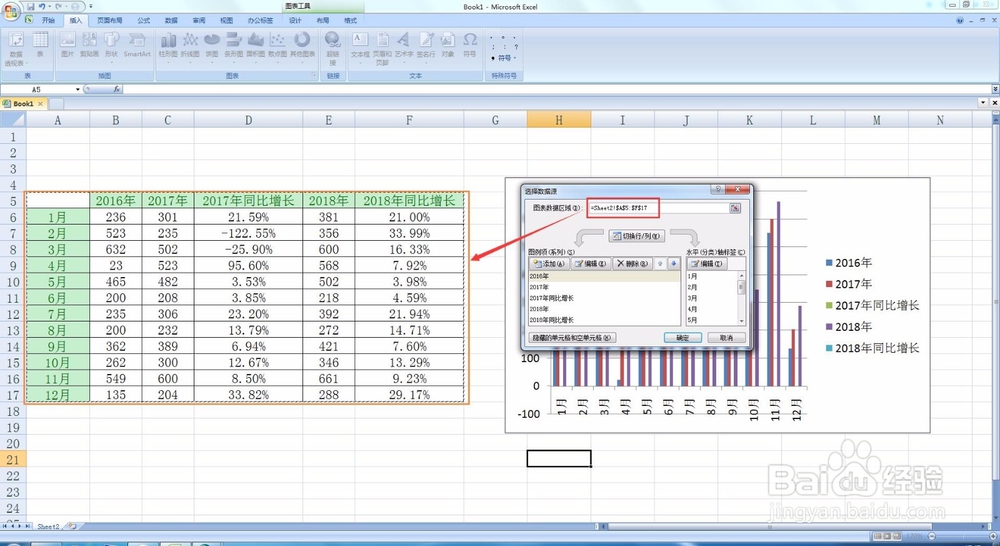
Task: Open the Charts group dialog launcher
Action: (313, 75)
